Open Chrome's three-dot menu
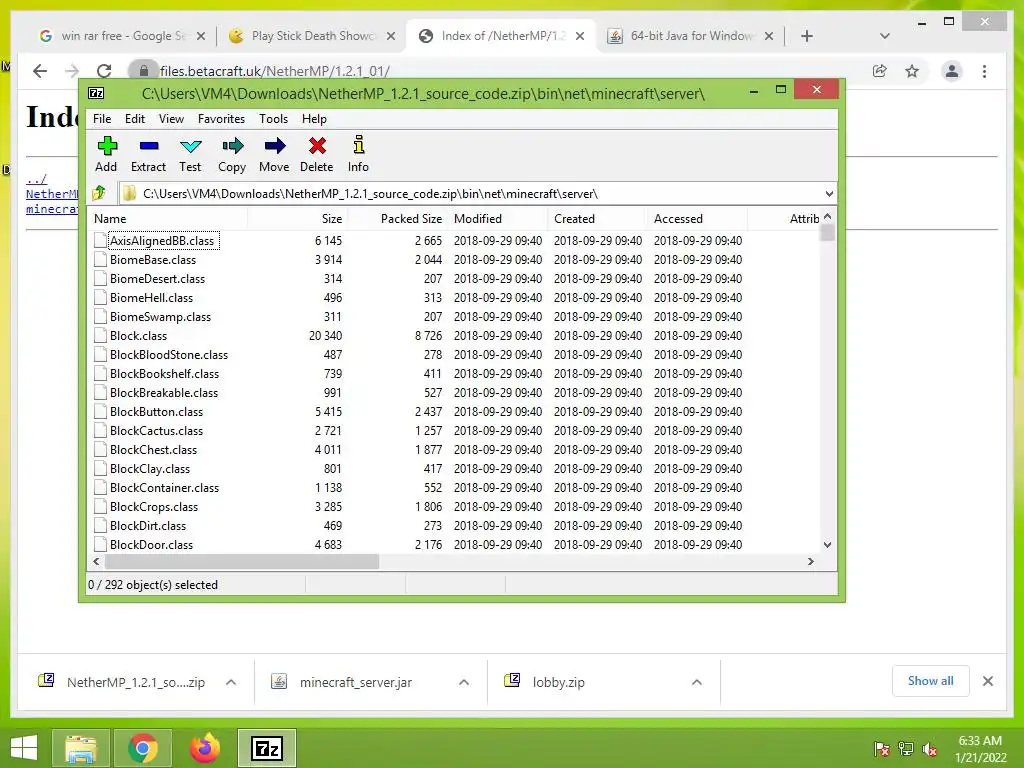 984,71
